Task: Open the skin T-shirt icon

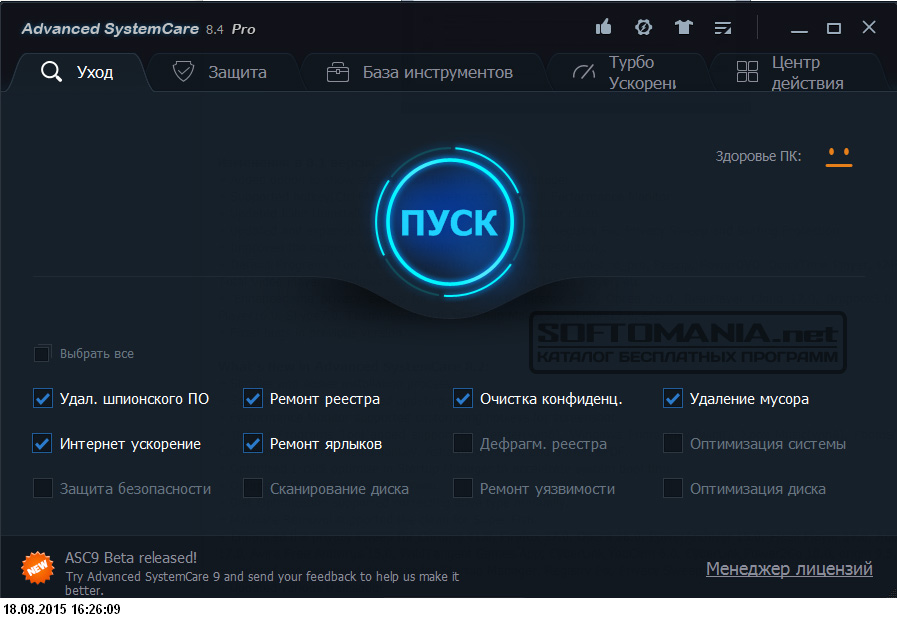Action: pos(684,27)
